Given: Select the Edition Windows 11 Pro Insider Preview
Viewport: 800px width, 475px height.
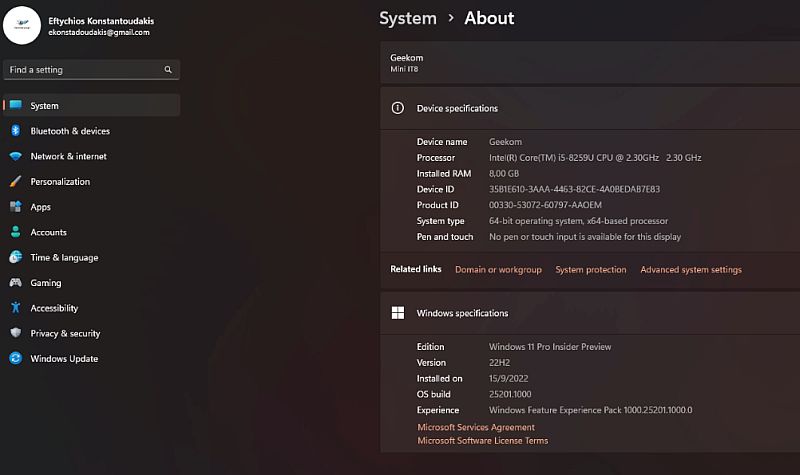Looking at the screenshot, I should pyautogui.click(x=550, y=347).
